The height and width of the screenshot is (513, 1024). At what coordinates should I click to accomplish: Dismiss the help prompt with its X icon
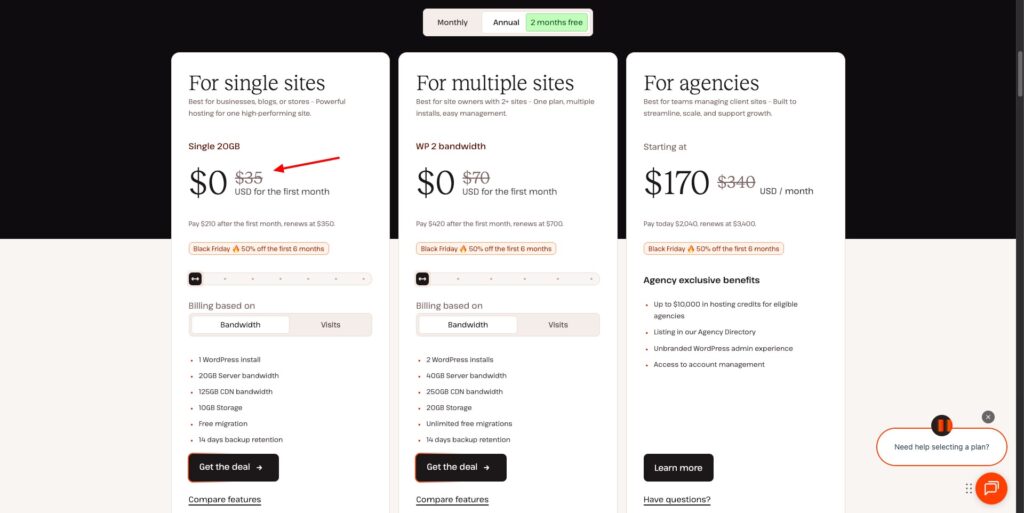[x=988, y=417]
